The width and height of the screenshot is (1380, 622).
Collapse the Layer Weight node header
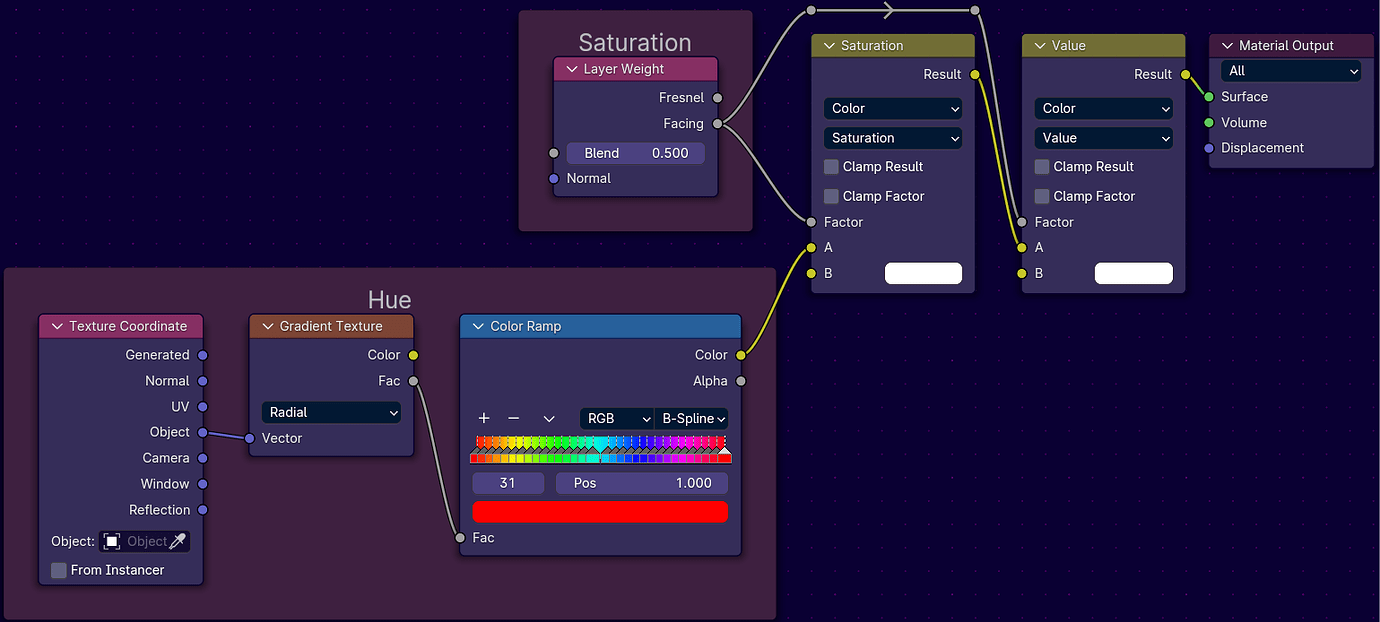(570, 68)
